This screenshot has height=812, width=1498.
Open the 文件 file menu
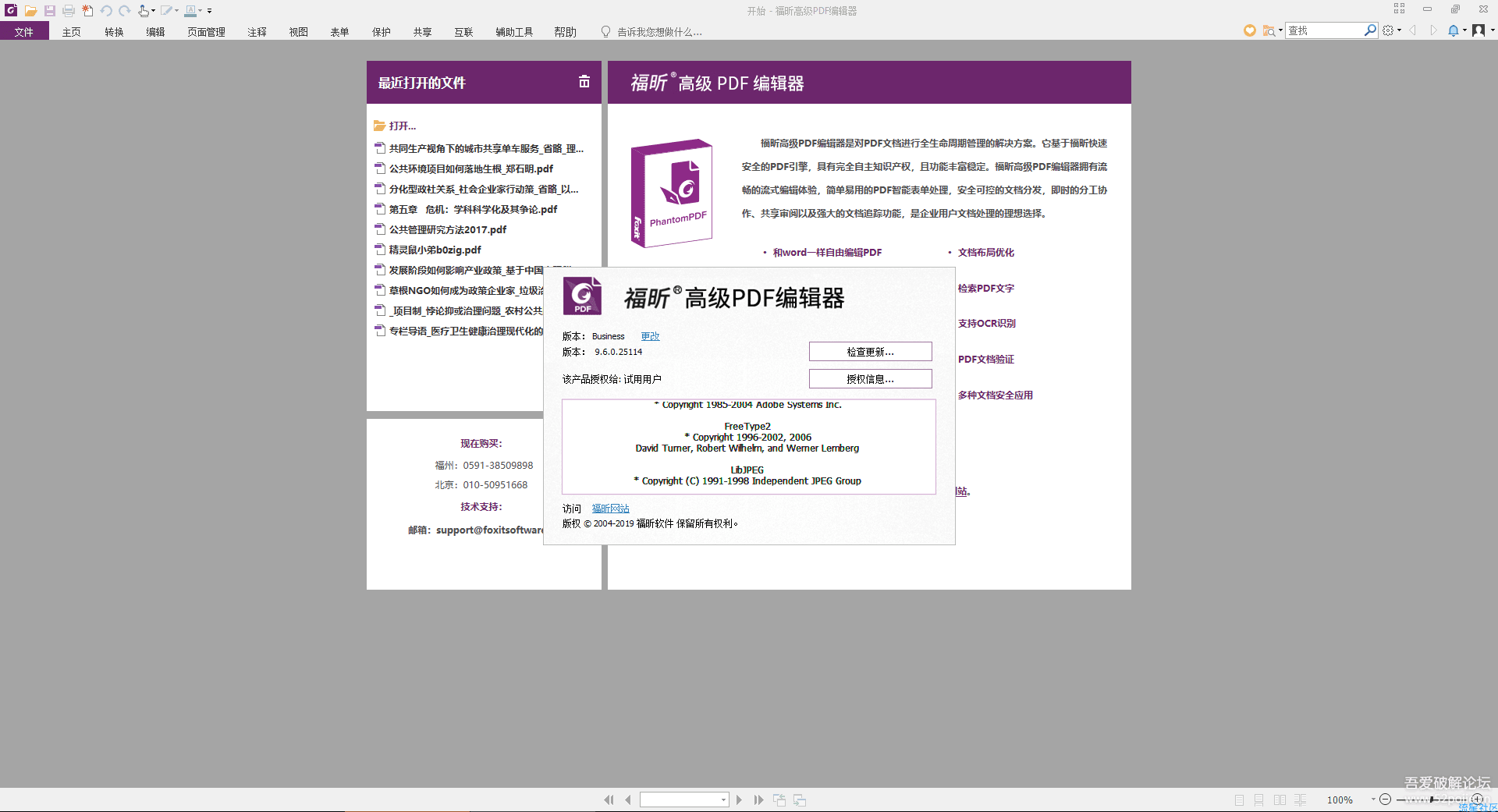coord(24,31)
